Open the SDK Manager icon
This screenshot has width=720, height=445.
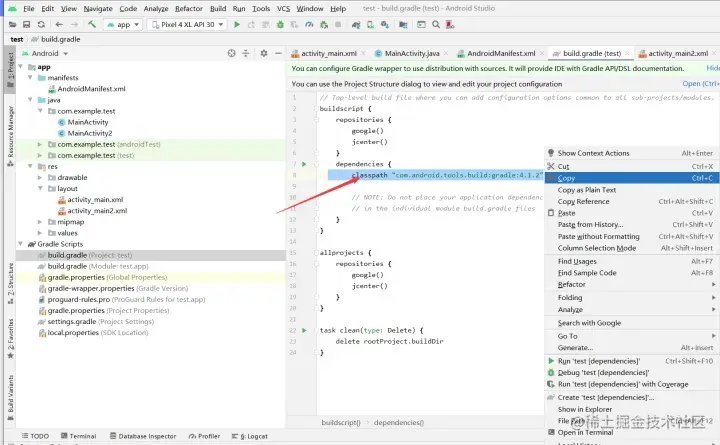pos(385,24)
